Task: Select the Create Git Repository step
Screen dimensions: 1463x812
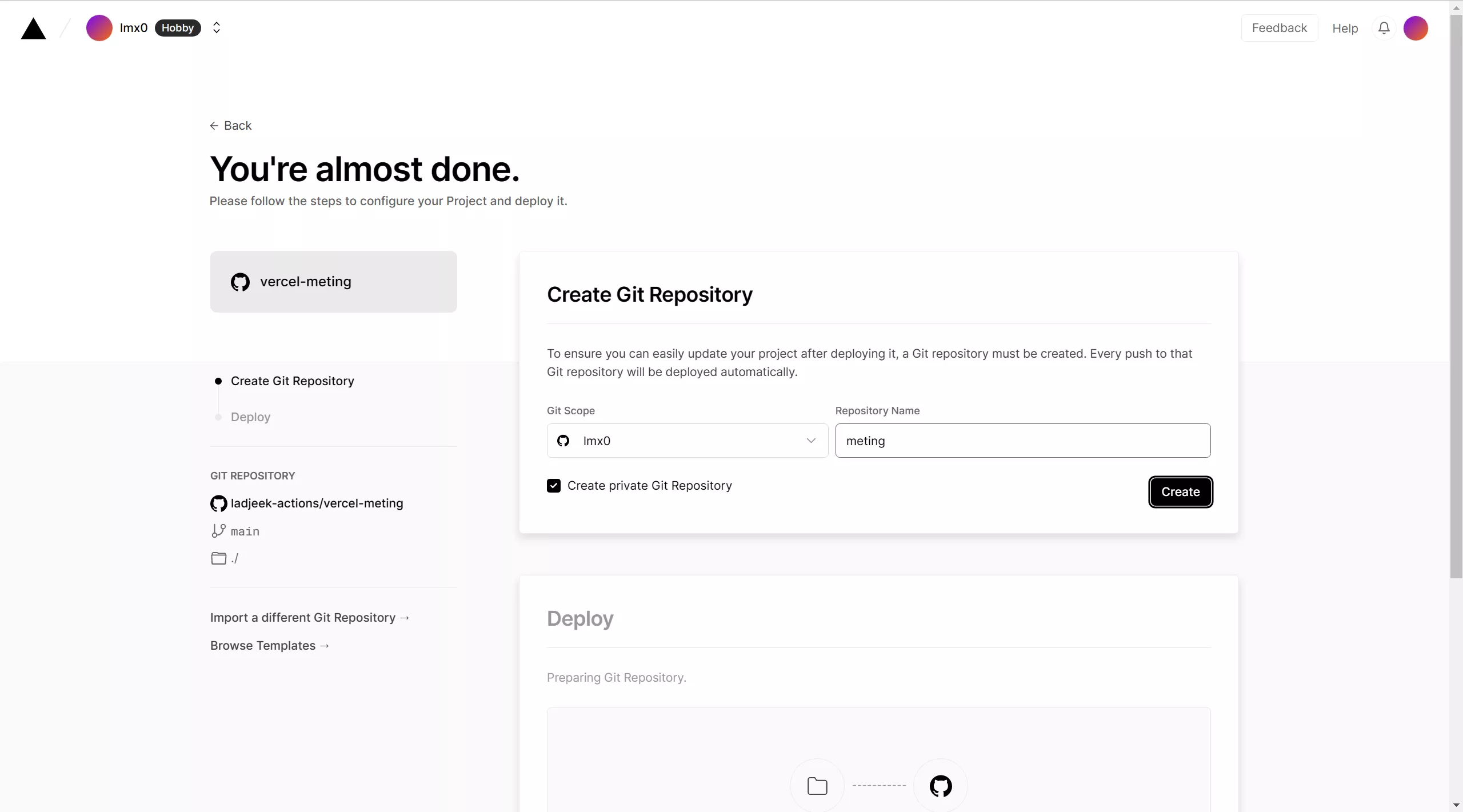Action: (292, 381)
